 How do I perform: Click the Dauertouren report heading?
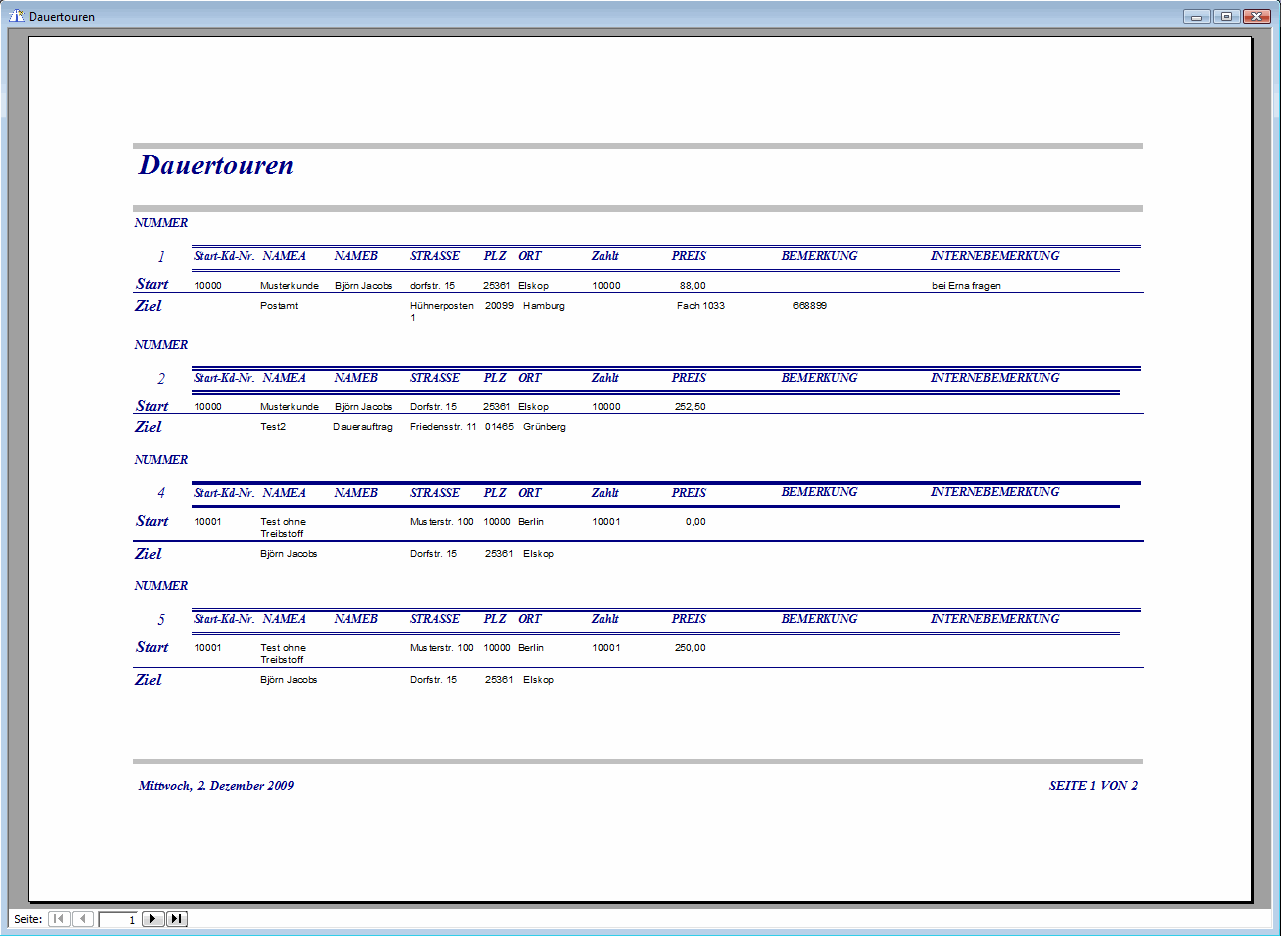(216, 165)
